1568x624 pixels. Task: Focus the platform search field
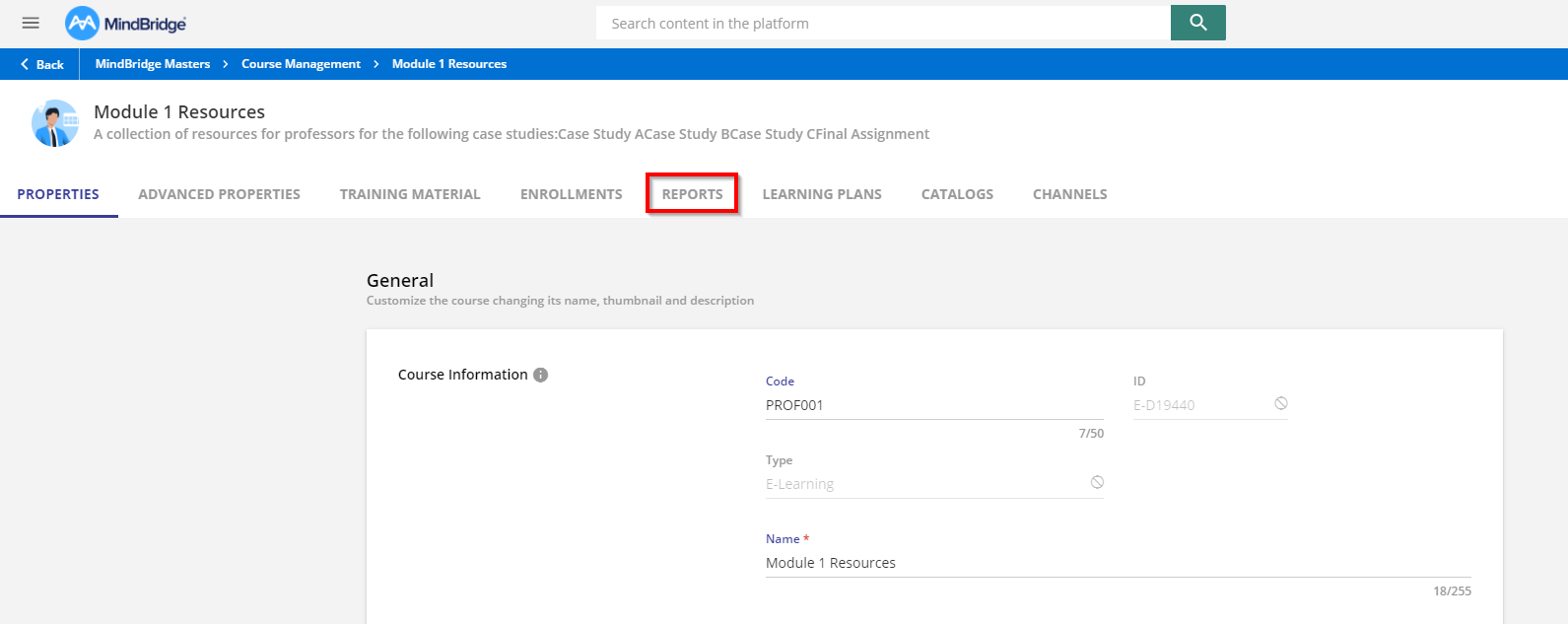point(883,23)
